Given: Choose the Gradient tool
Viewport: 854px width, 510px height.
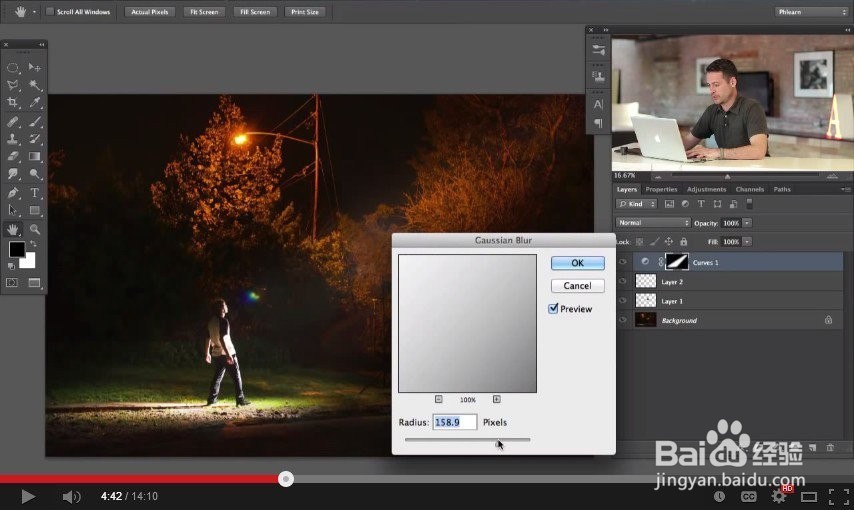Looking at the screenshot, I should click(35, 156).
